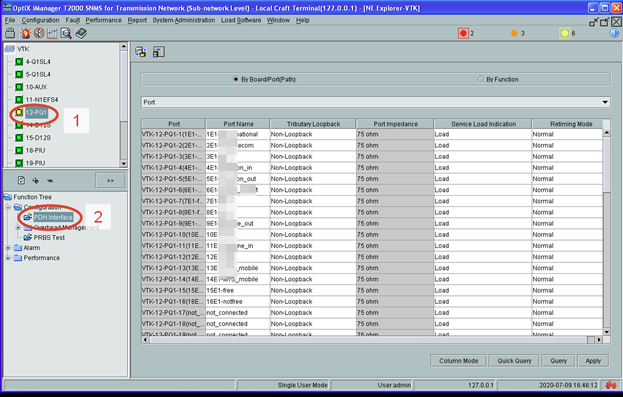Open the Report menu
The width and height of the screenshot is (623, 397).
click(x=137, y=20)
